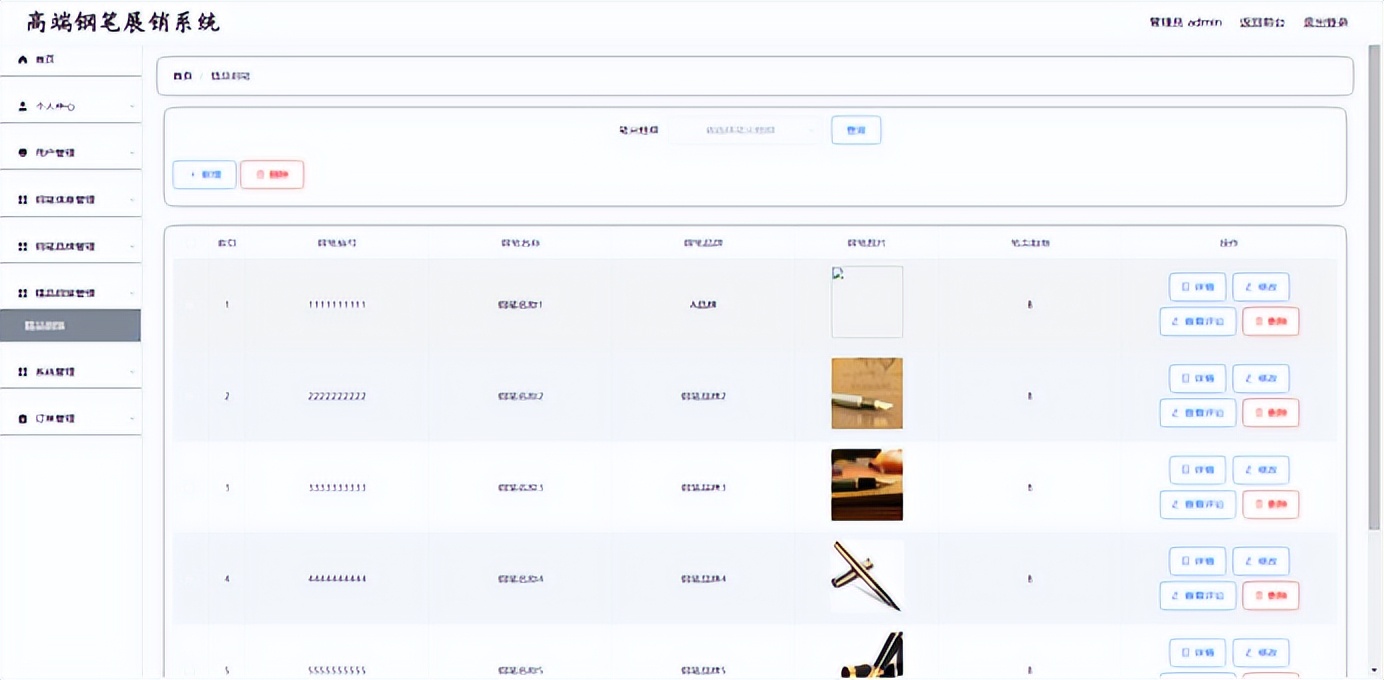The width and height of the screenshot is (1384, 680).
Task: Click the plus icon on the add button
Action: [x=193, y=175]
